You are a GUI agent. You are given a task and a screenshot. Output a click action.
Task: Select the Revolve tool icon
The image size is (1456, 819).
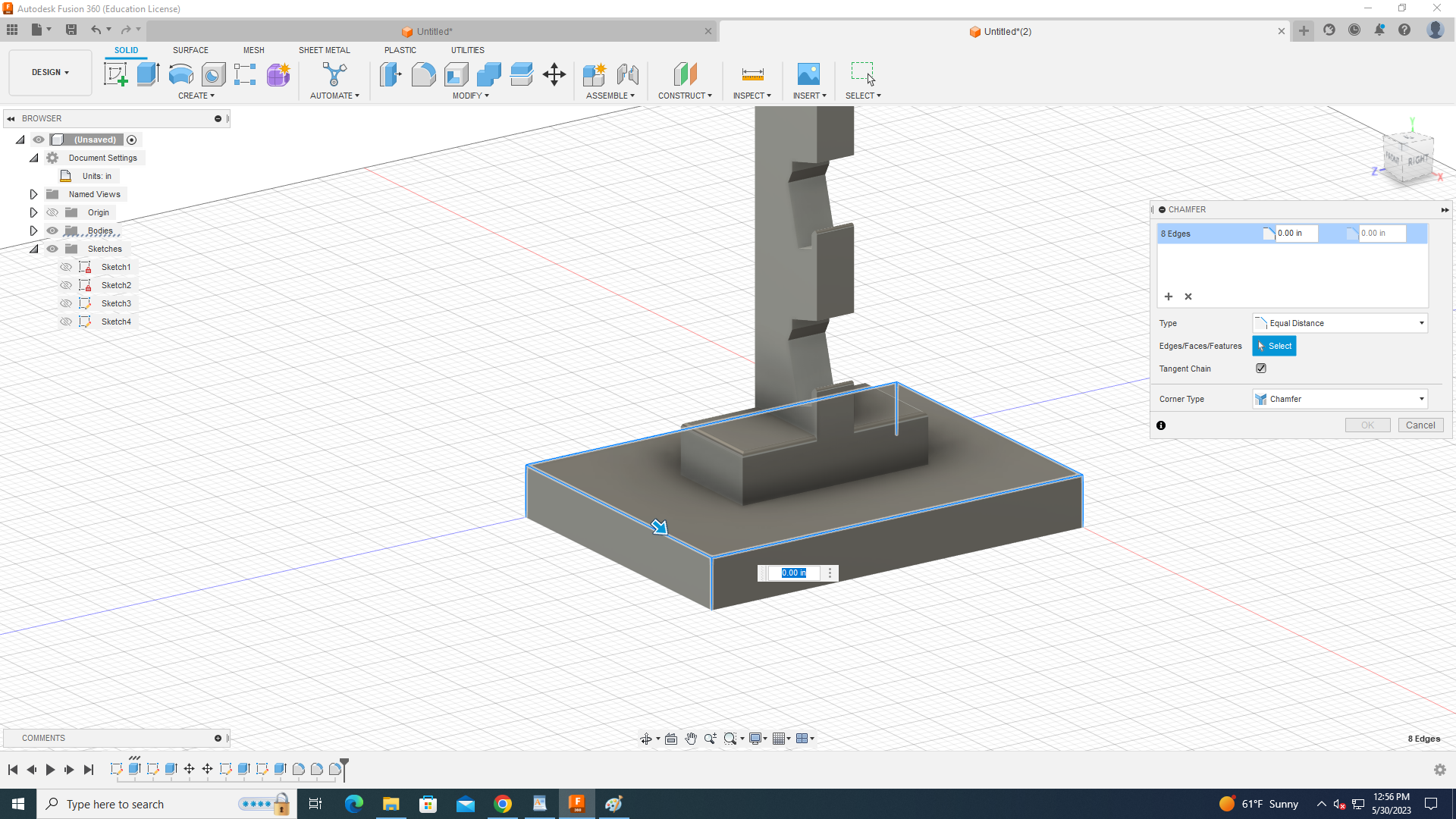tap(180, 74)
